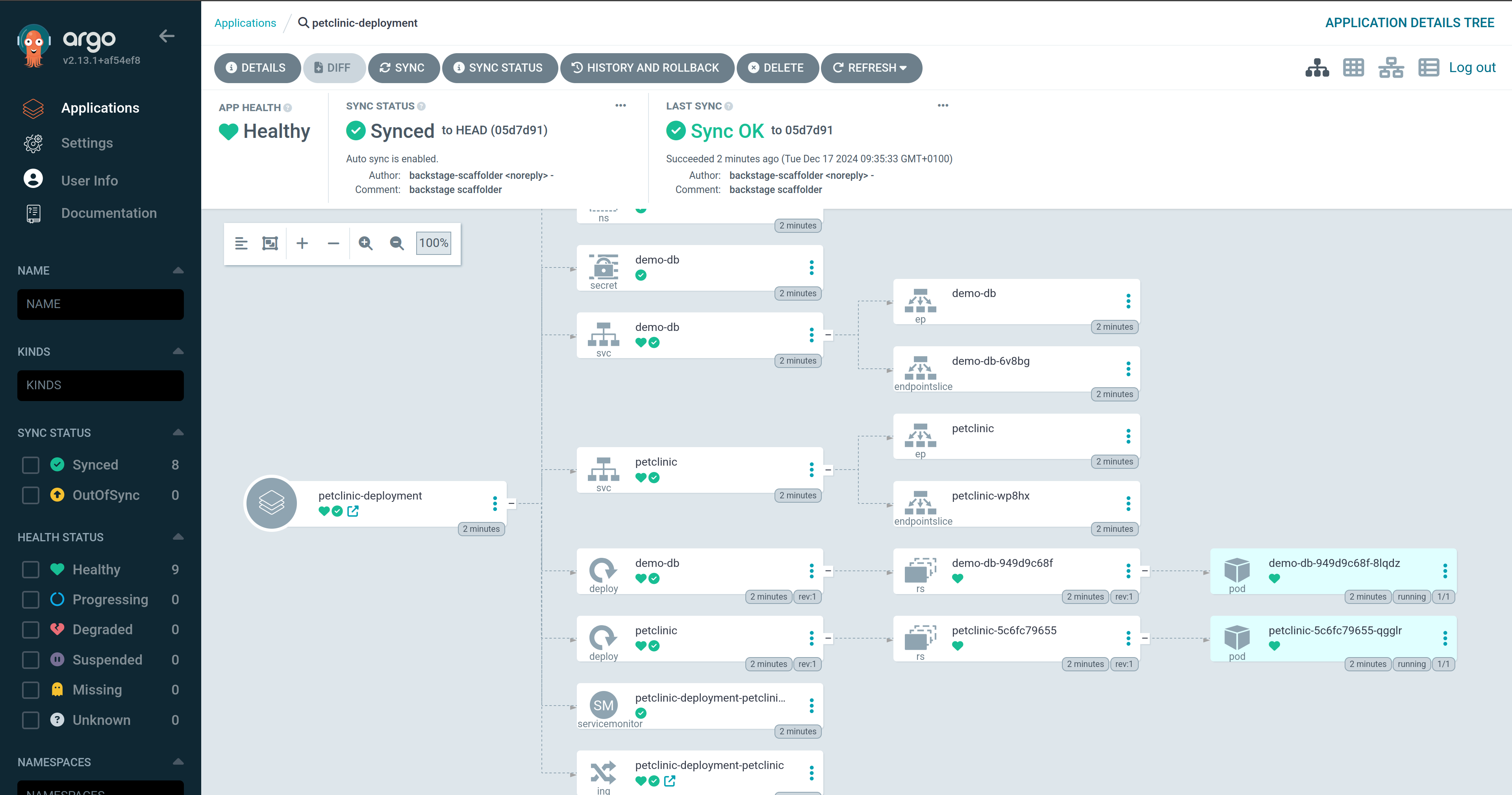Click the minus collapse-all icon
Screen dimensions: 1512x795
pyautogui.click(x=334, y=243)
